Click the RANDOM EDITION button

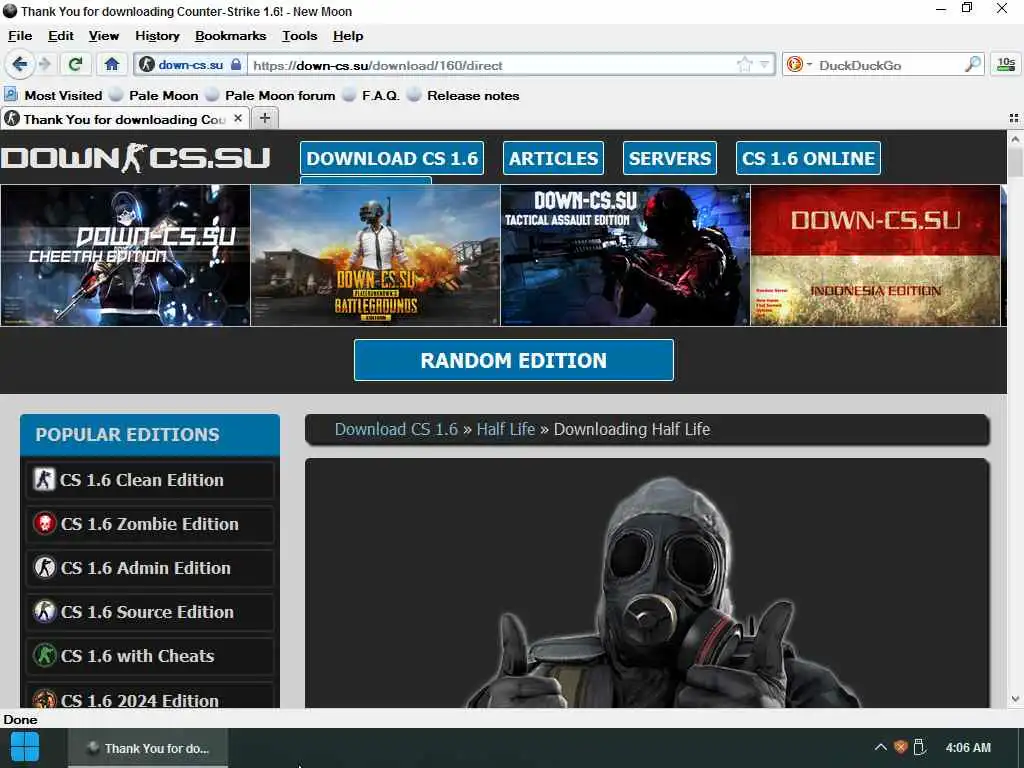tap(513, 360)
